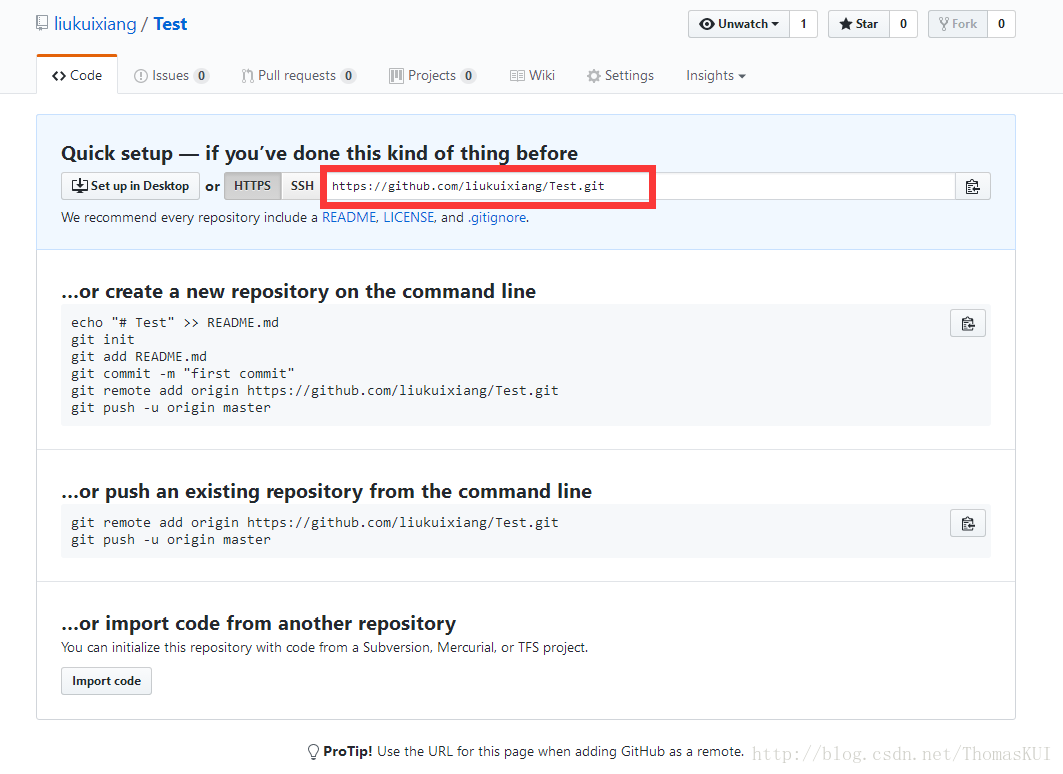Copy the push existing repository commands

click(967, 523)
